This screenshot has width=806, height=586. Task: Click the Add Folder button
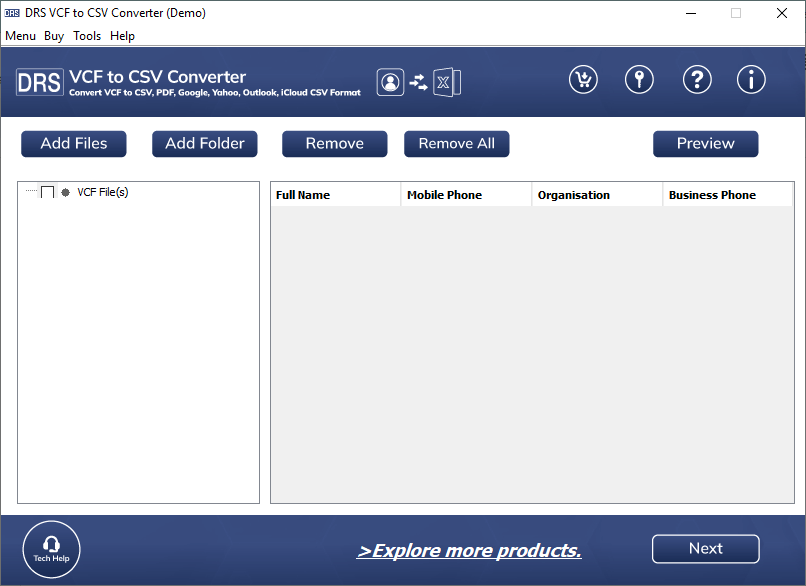point(205,143)
